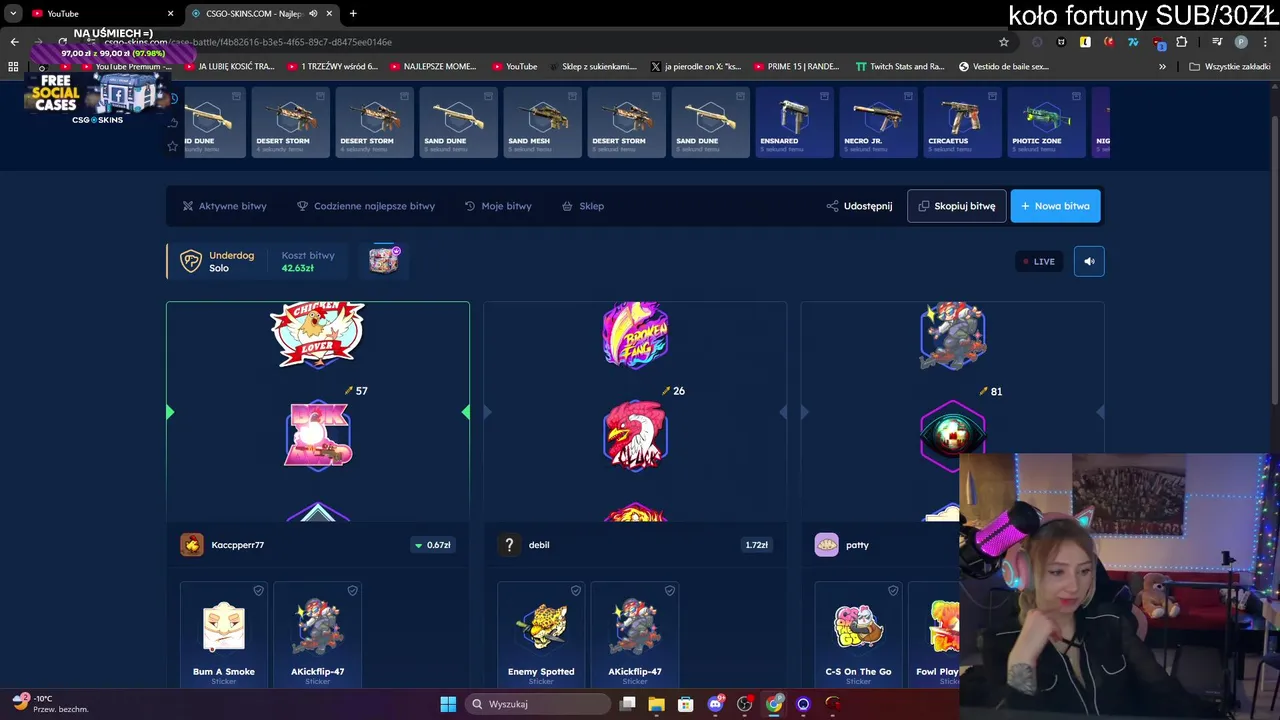Open Moje bitwy tab
Viewport: 1280px width, 720px height.
tap(498, 206)
